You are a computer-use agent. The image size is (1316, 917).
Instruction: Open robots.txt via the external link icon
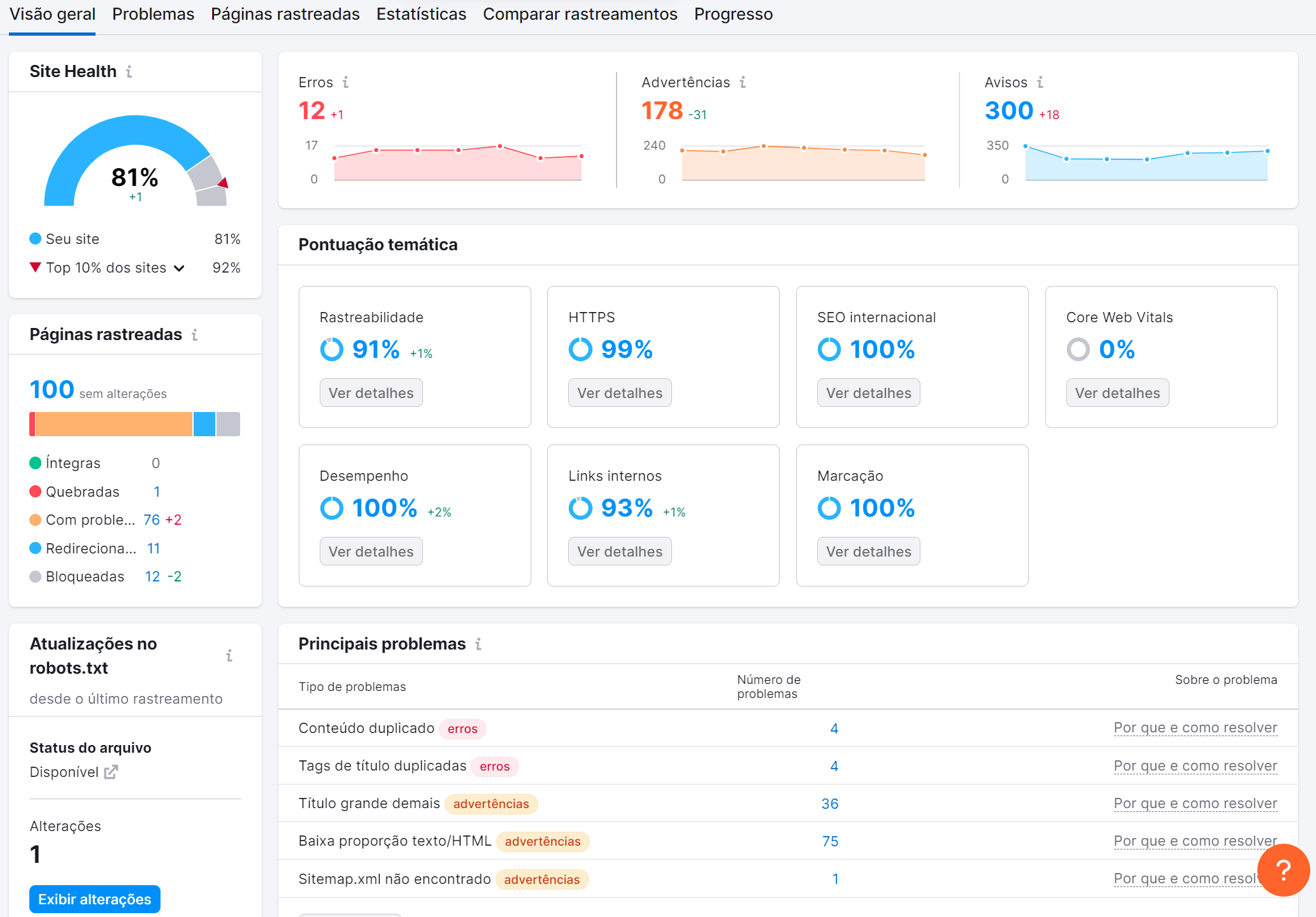click(x=111, y=772)
